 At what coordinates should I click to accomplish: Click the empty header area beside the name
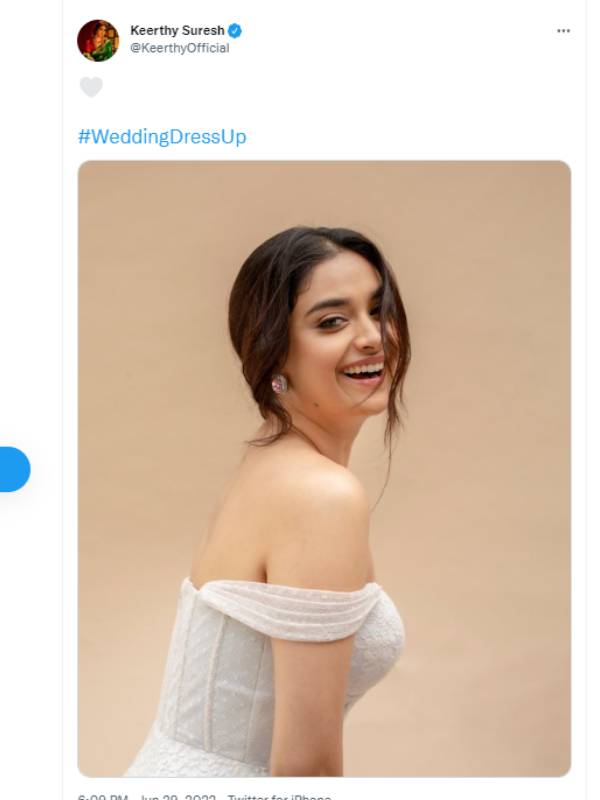(400, 38)
